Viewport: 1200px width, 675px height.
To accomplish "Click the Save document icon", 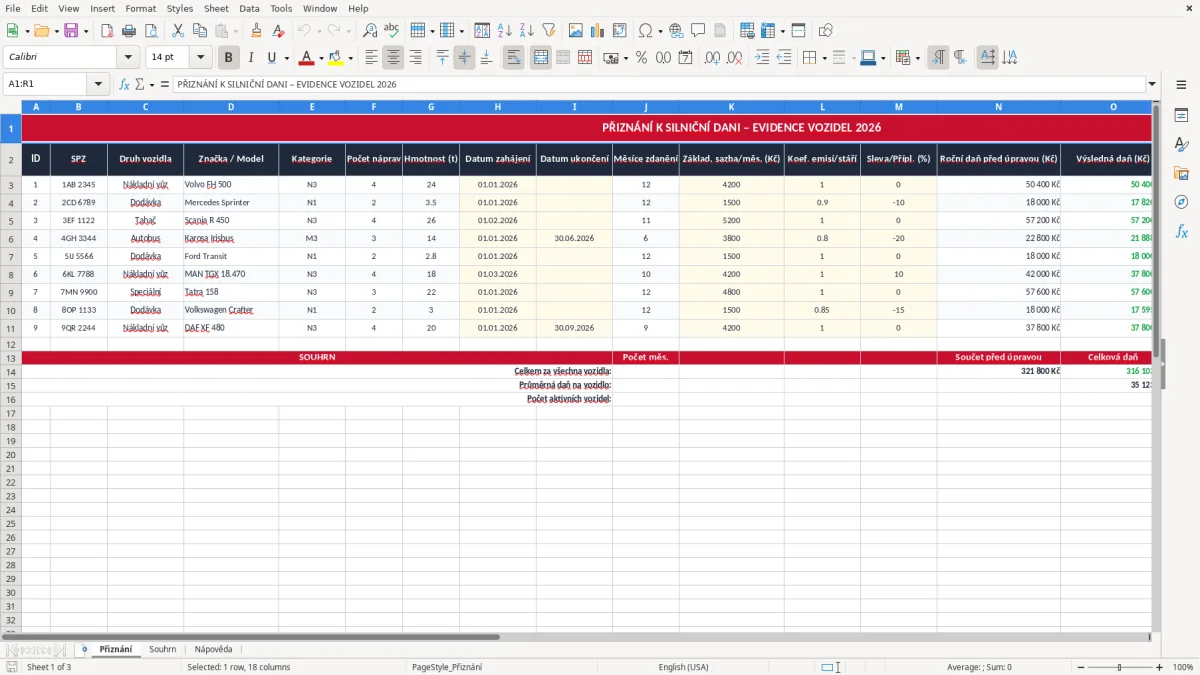I will tap(71, 31).
